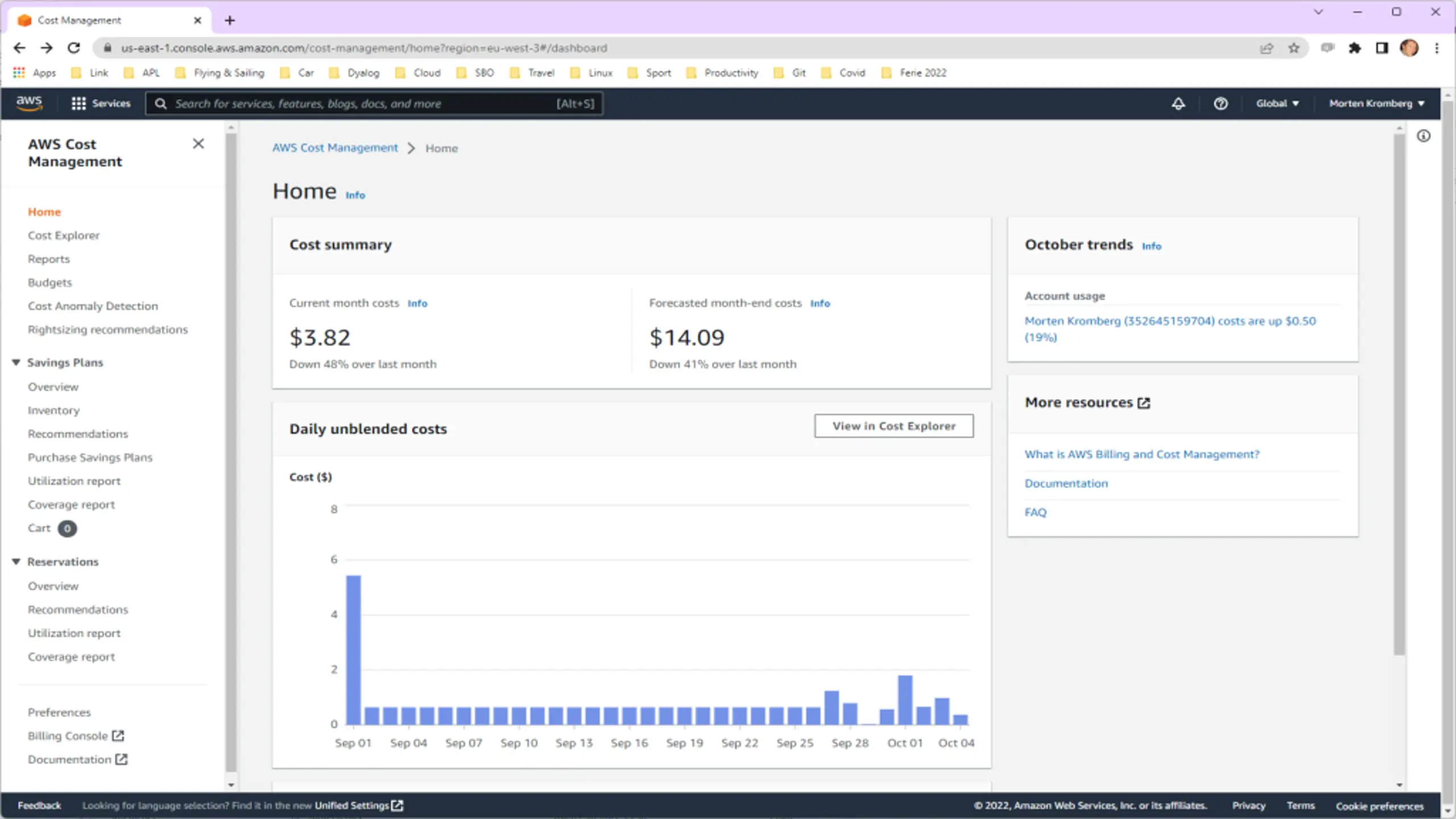Screen dimensions: 1456x819
Task: Bookmark this page with the star icon
Action: click(1294, 48)
